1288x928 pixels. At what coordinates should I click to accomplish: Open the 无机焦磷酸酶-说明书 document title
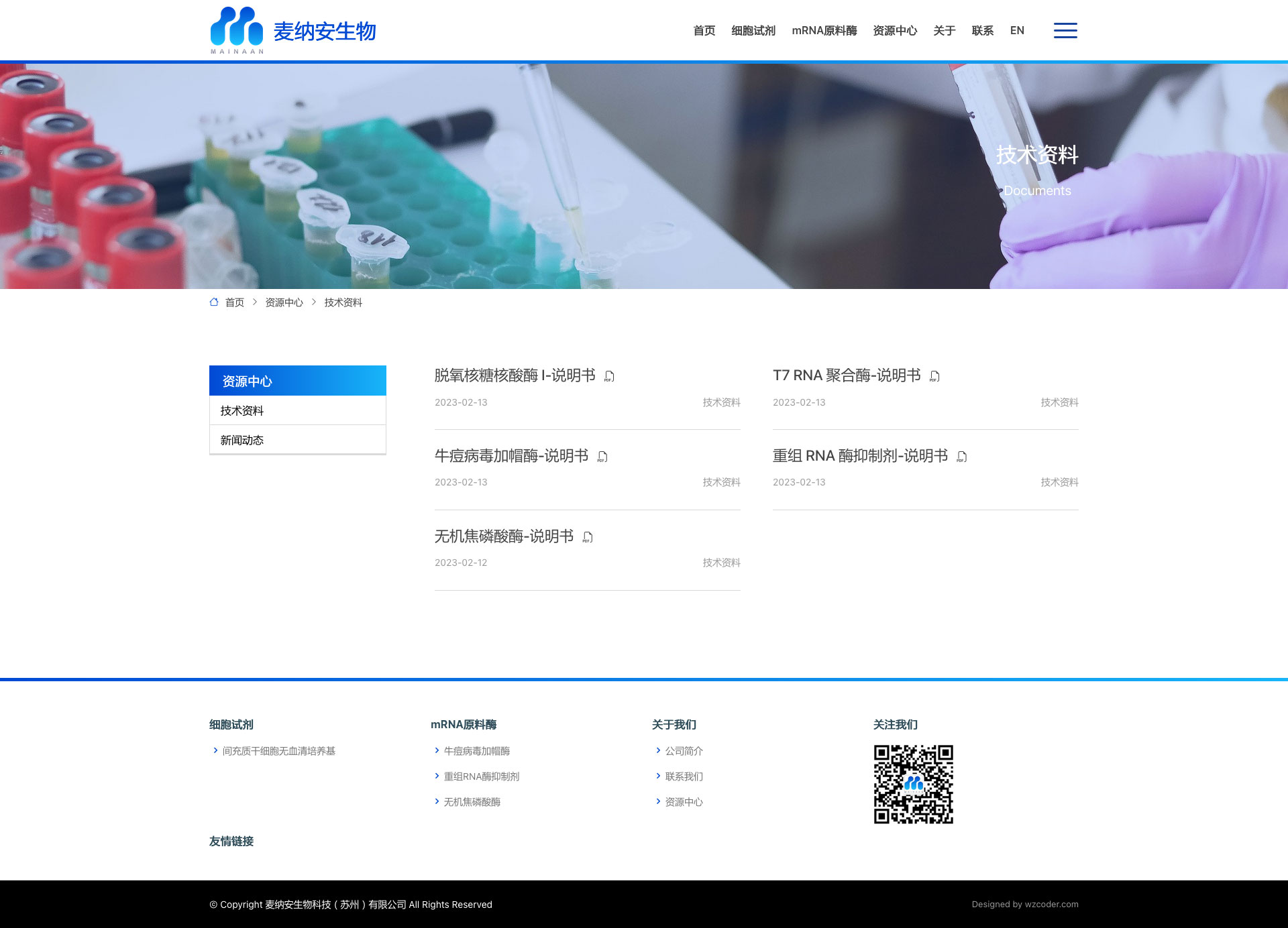pos(504,536)
